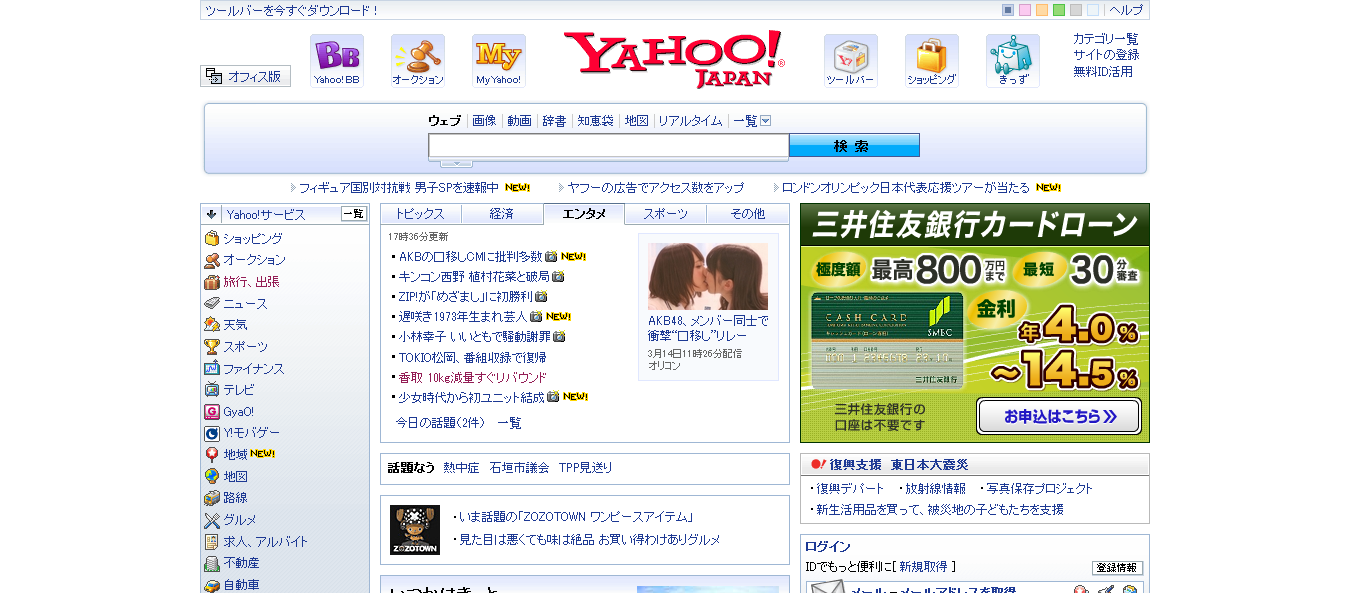Click the train icon for 路線
The width and height of the screenshot is (1349, 593).
(x=212, y=498)
